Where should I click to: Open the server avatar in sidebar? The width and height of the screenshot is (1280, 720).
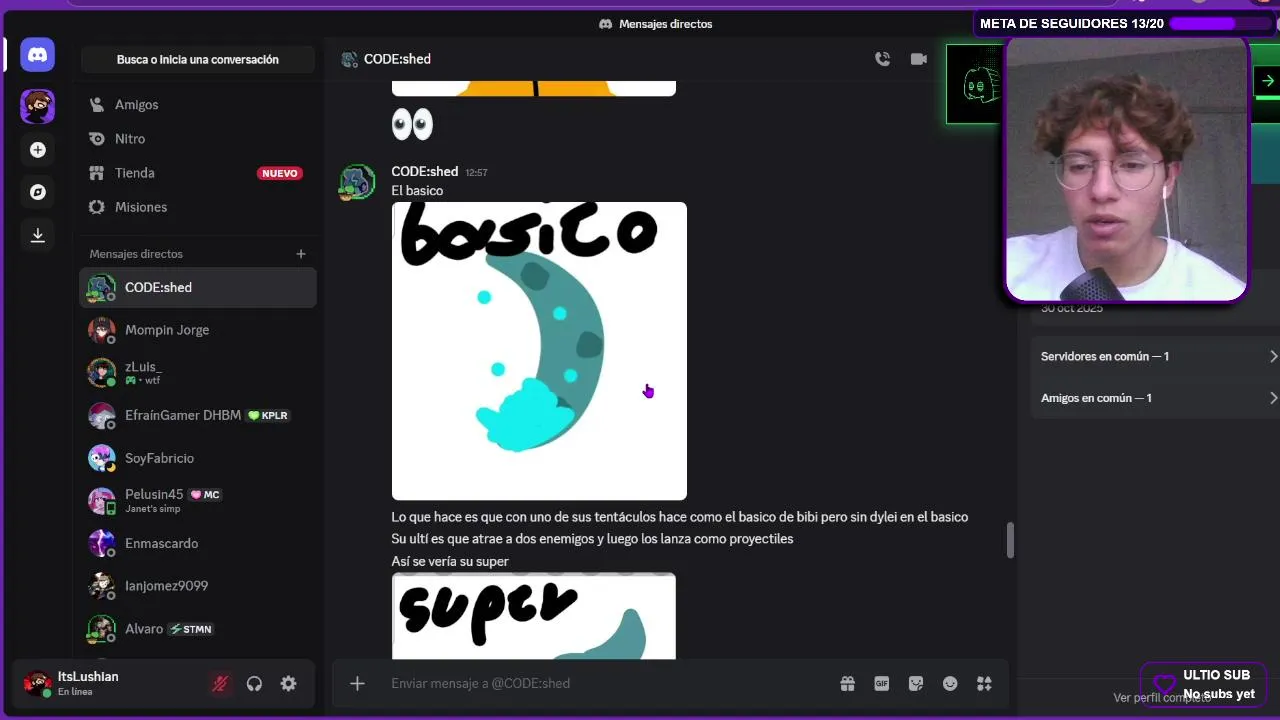point(38,106)
